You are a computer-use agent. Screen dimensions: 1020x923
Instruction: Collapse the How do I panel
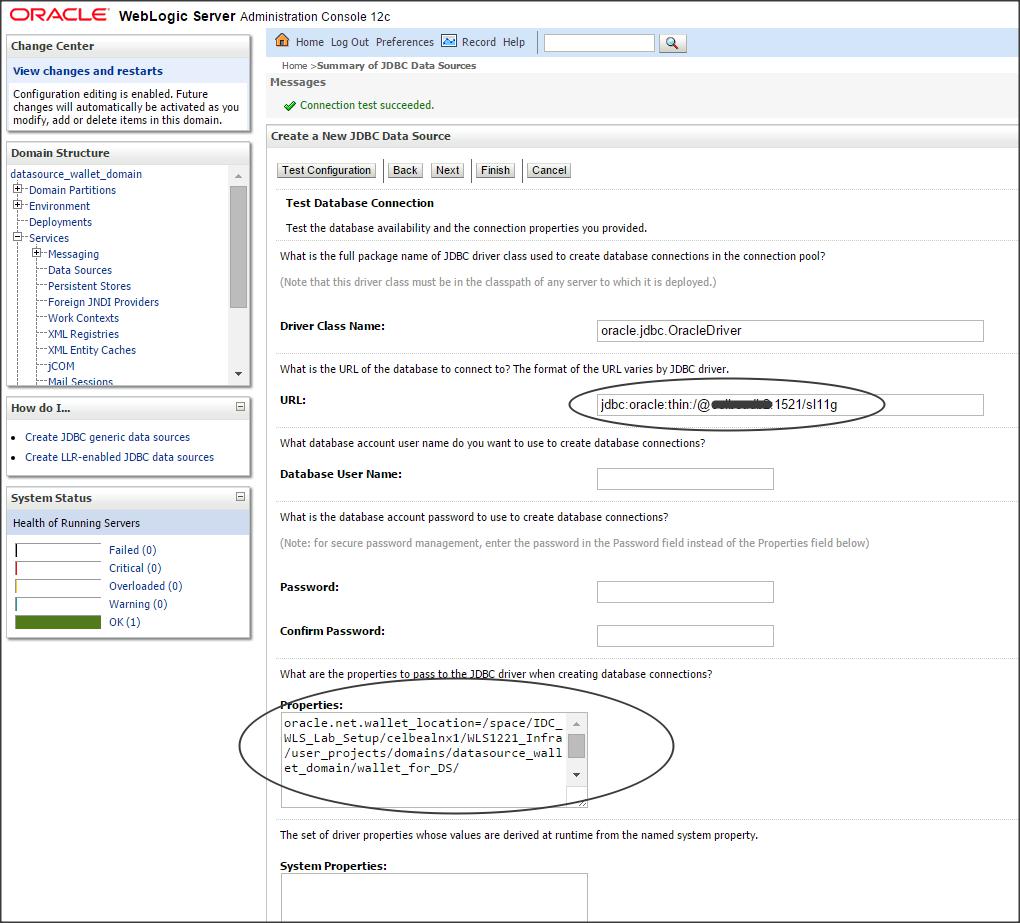[x=240, y=407]
